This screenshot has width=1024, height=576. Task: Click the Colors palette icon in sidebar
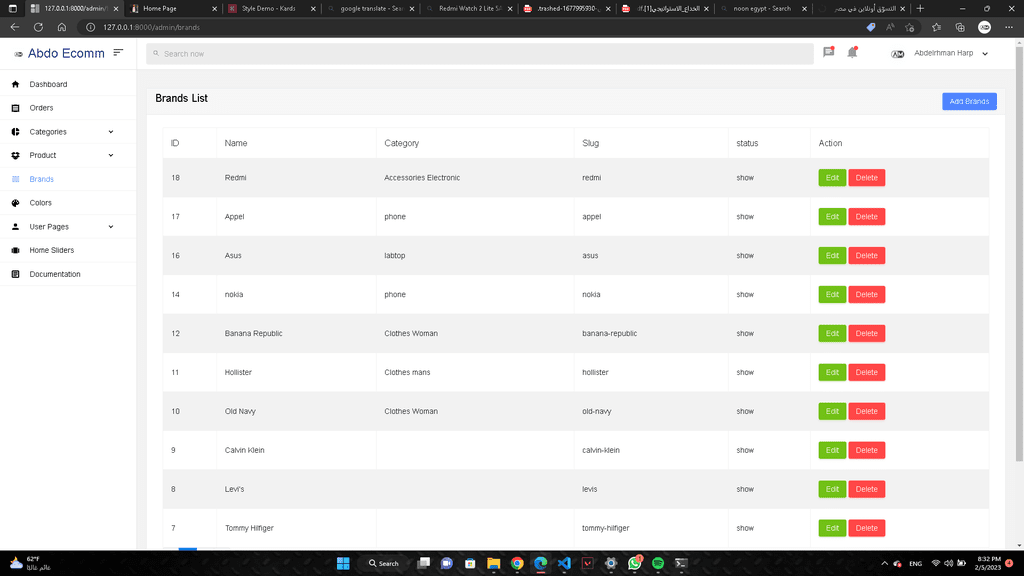pyautogui.click(x=16, y=203)
